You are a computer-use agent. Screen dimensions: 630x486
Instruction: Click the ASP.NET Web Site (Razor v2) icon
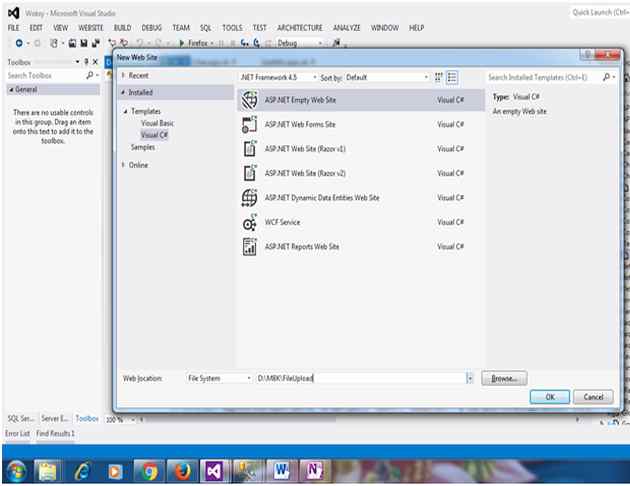tap(250, 173)
